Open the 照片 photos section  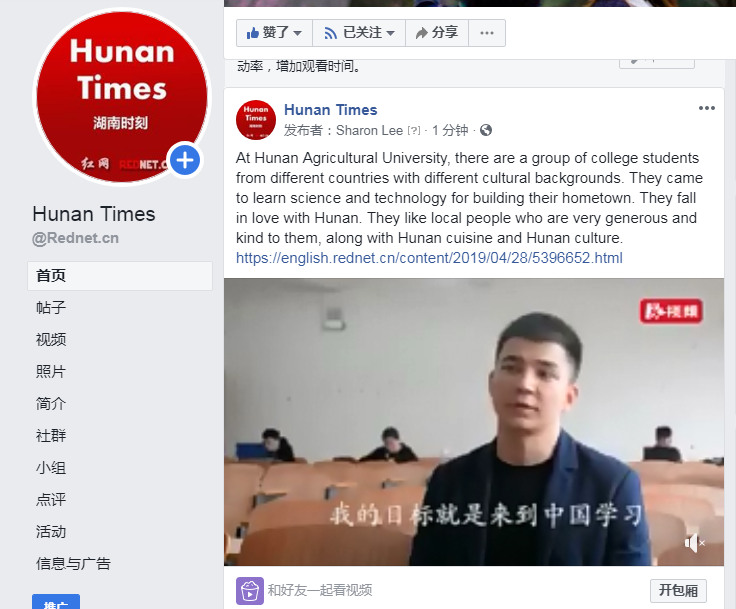(x=51, y=371)
